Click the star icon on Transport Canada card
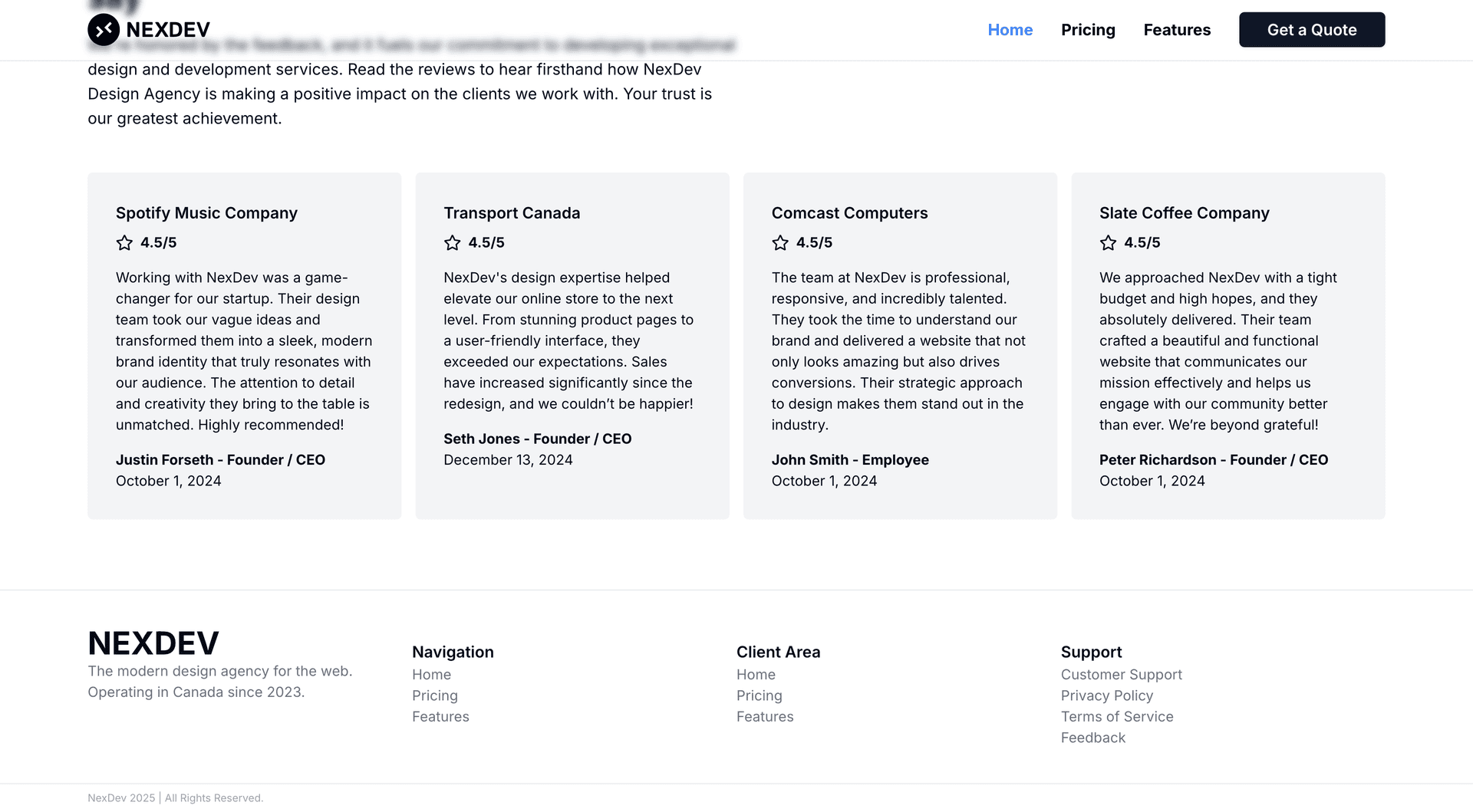The height and width of the screenshot is (812, 1473). pyautogui.click(x=453, y=243)
